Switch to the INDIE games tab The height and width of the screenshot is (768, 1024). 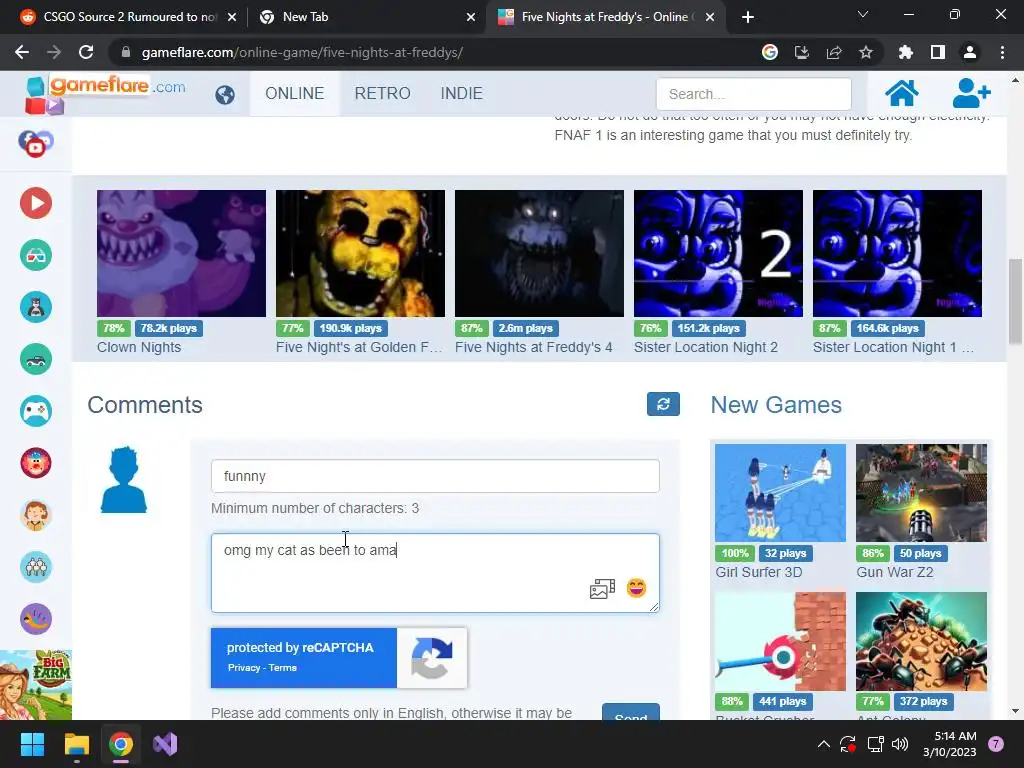pyautogui.click(x=462, y=93)
